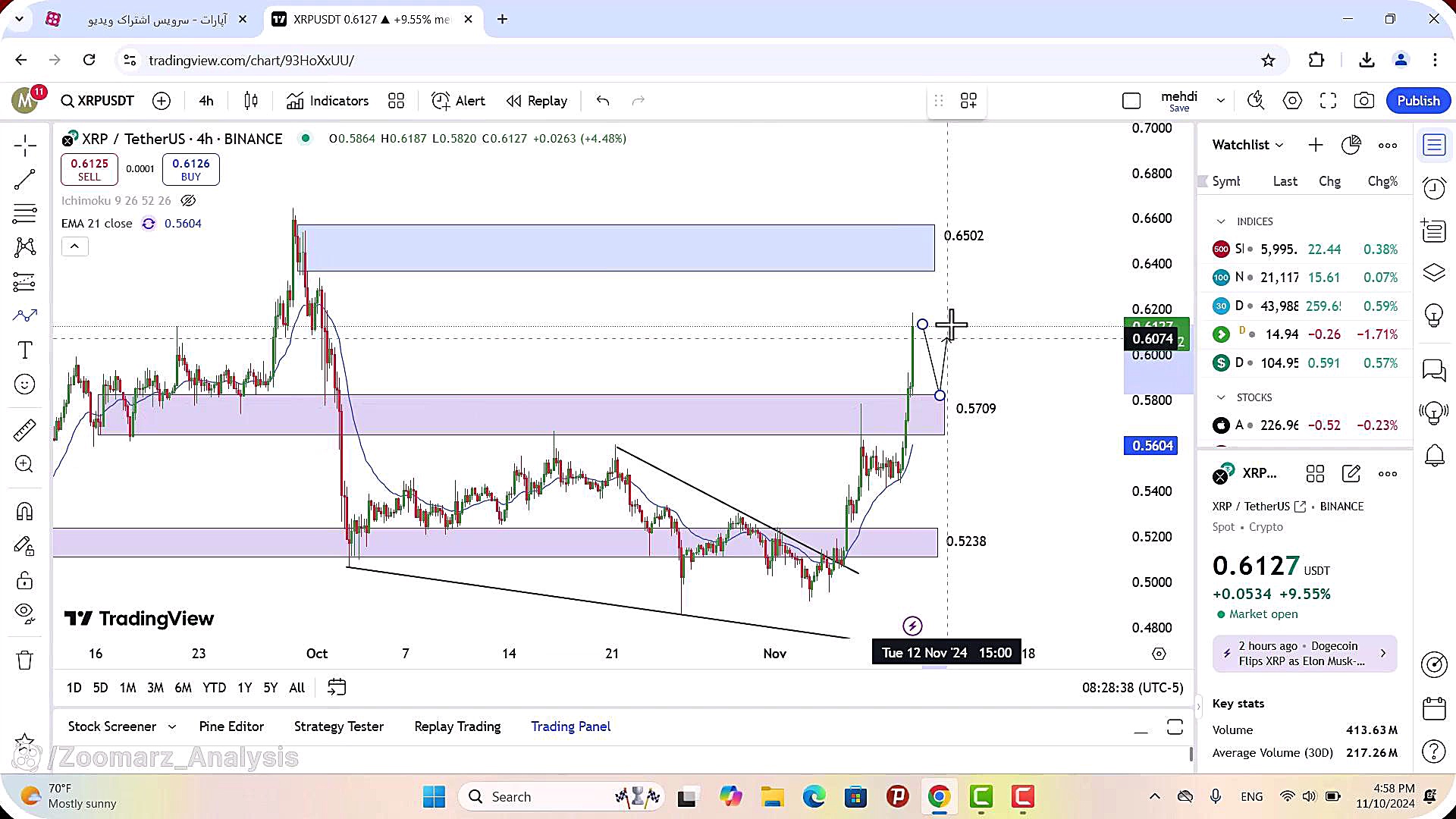Collapse the indicator legend arrow
Viewport: 1456px width, 819px height.
click(x=74, y=246)
